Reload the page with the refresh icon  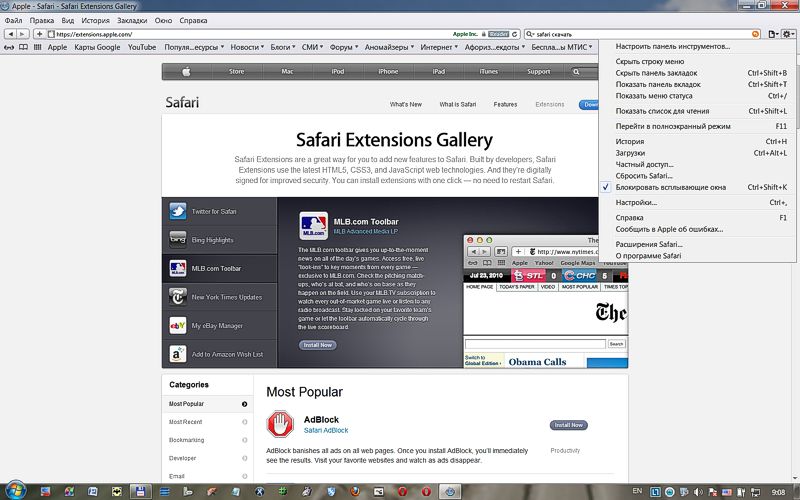click(x=515, y=34)
